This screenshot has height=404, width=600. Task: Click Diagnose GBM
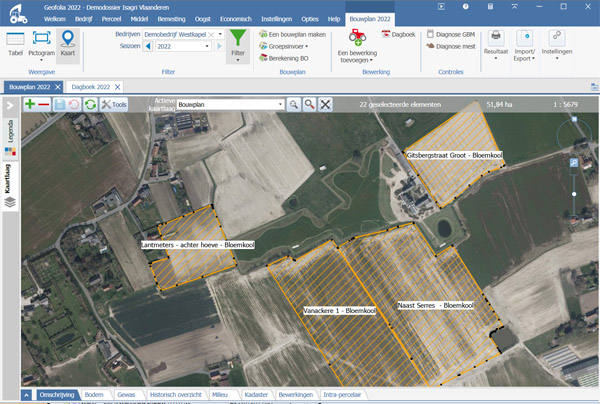point(451,34)
